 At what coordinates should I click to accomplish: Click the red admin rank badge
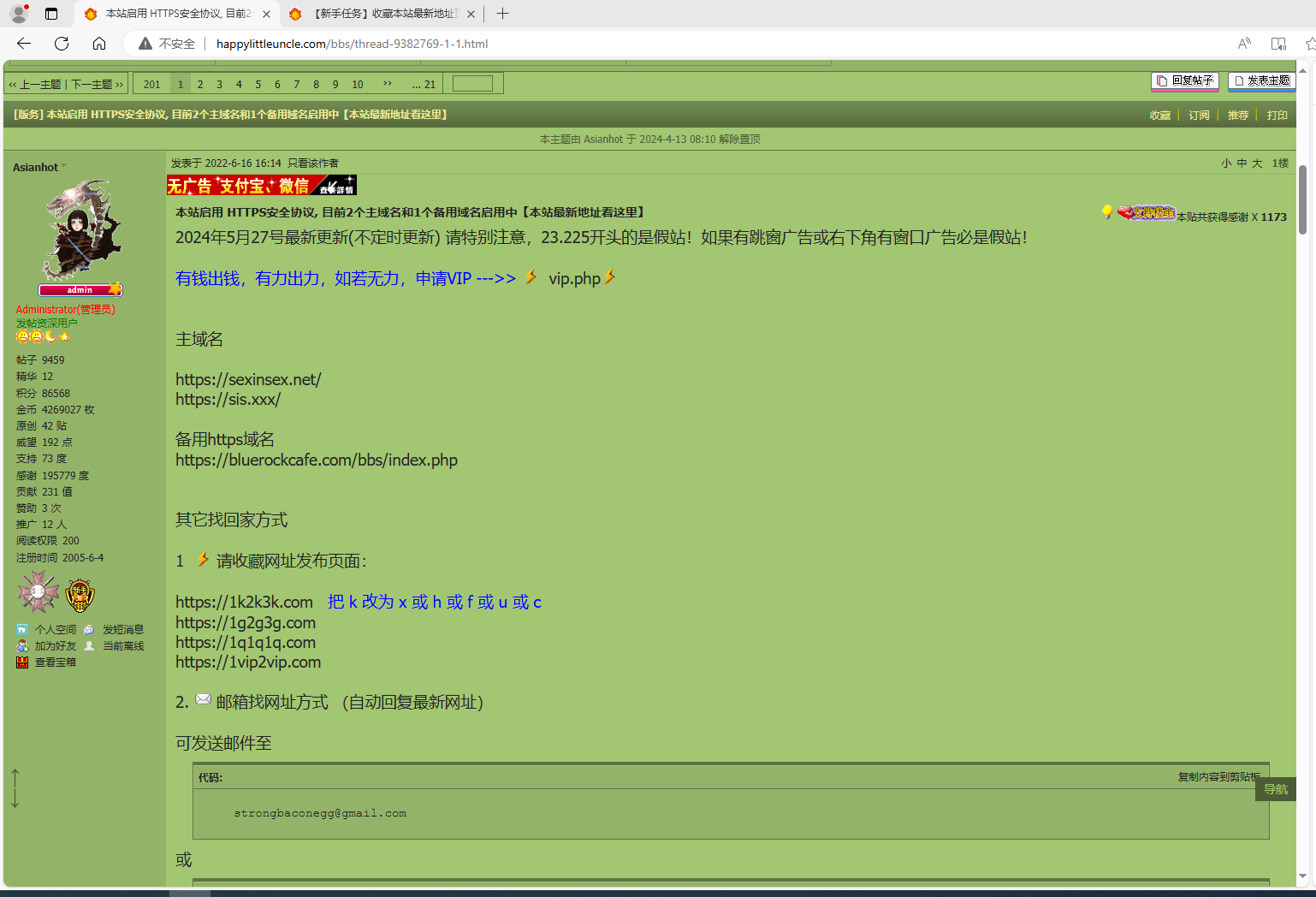pyautogui.click(x=80, y=289)
